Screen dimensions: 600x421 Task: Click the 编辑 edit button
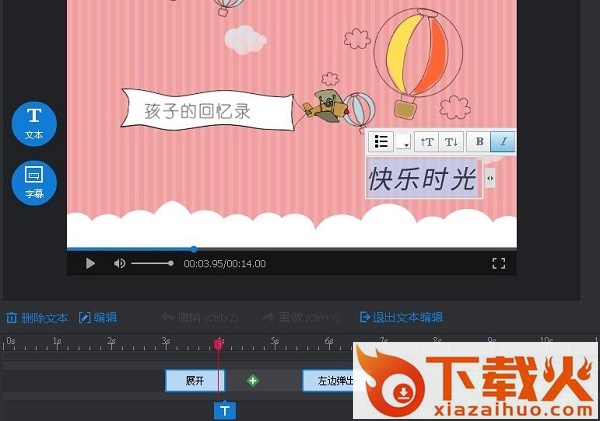click(98, 317)
